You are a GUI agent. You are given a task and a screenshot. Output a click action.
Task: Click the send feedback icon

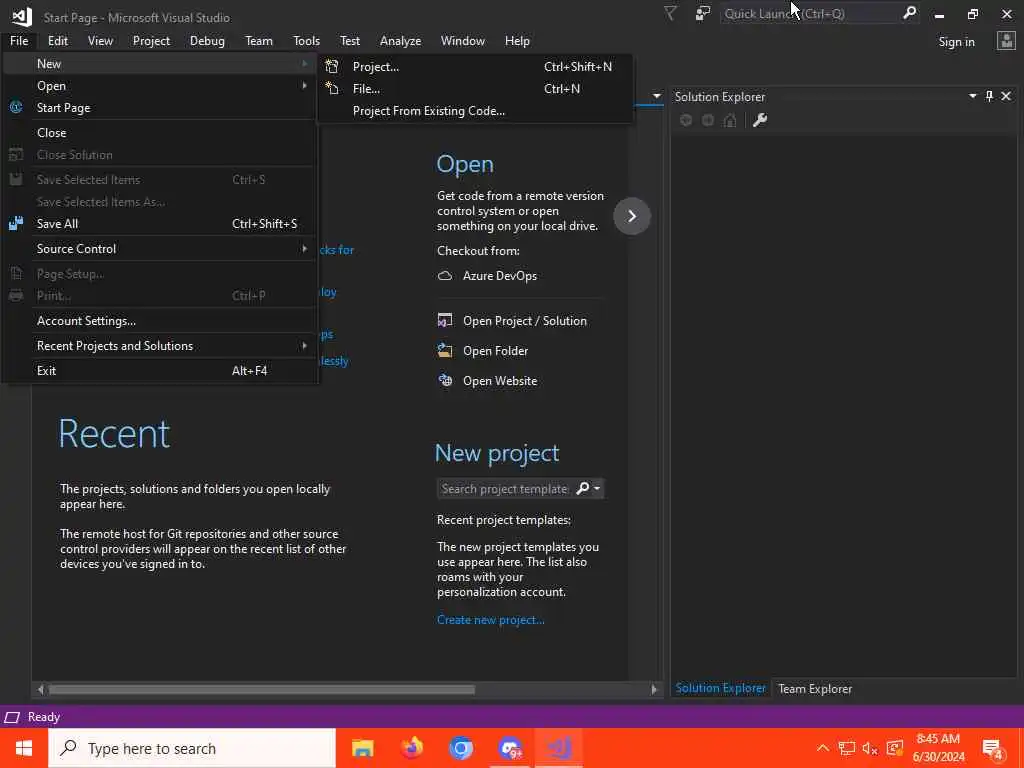(703, 14)
